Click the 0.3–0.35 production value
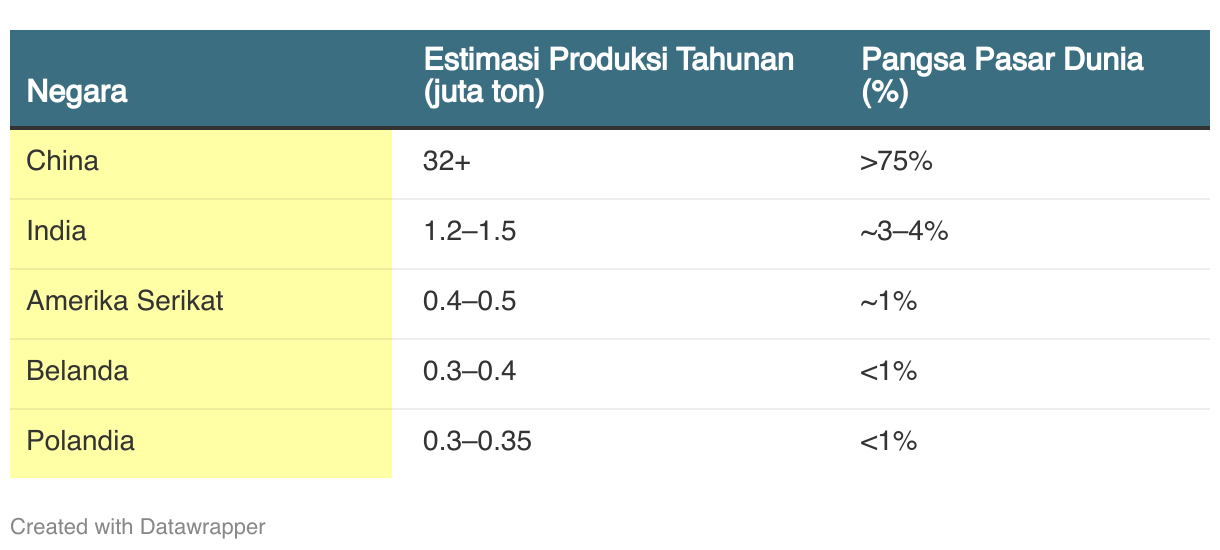Screen dimensions: 1220x550 click(x=477, y=441)
